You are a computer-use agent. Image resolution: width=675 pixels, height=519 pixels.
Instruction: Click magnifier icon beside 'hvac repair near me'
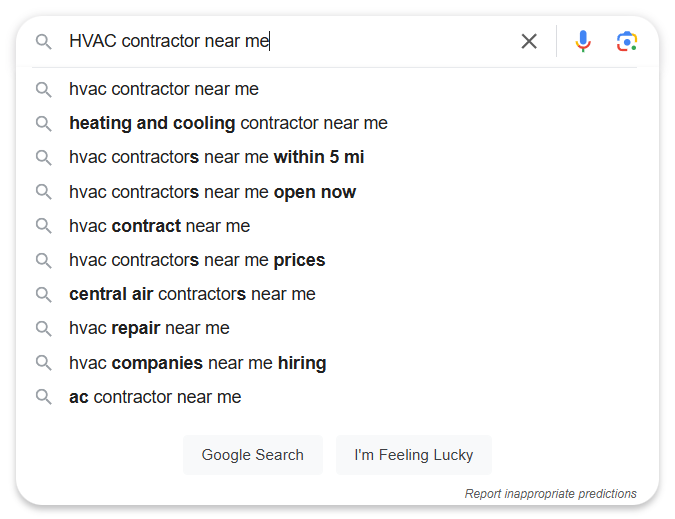(43, 328)
